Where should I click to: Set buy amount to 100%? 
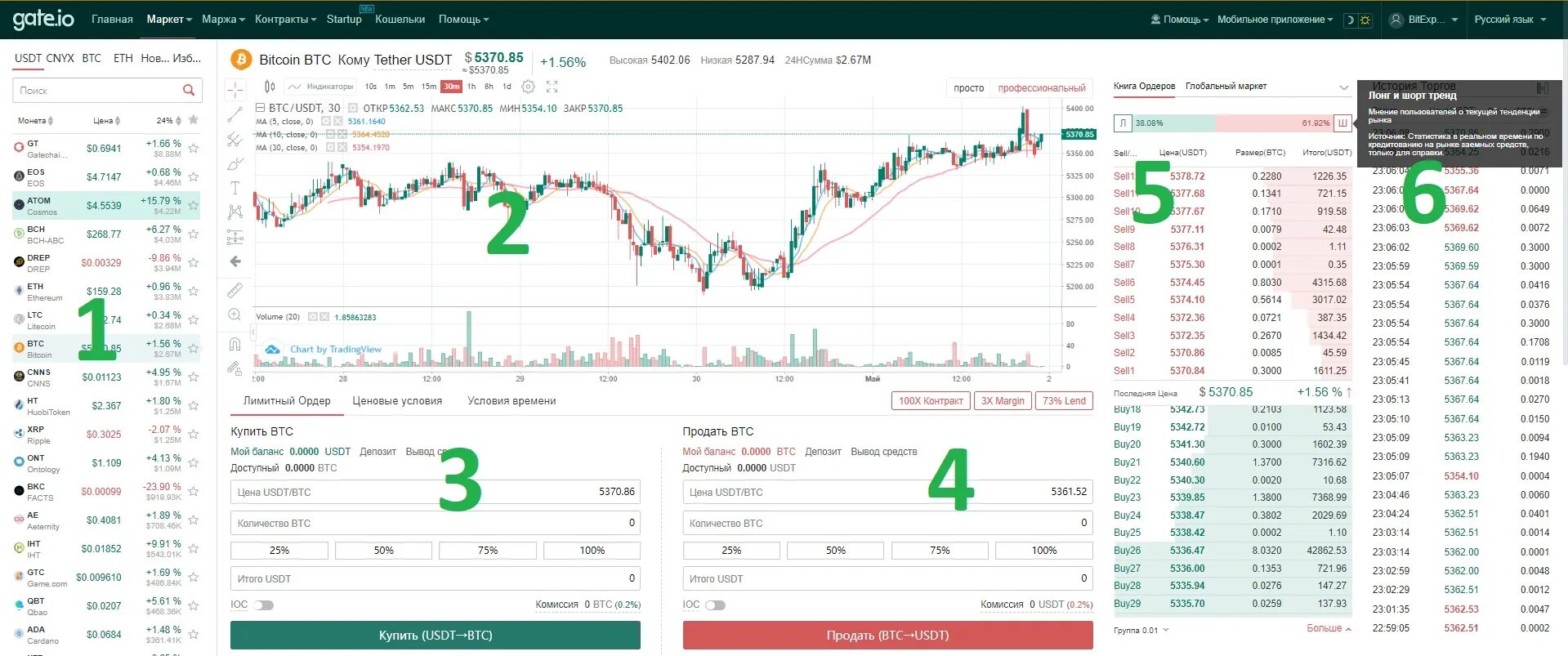592,551
